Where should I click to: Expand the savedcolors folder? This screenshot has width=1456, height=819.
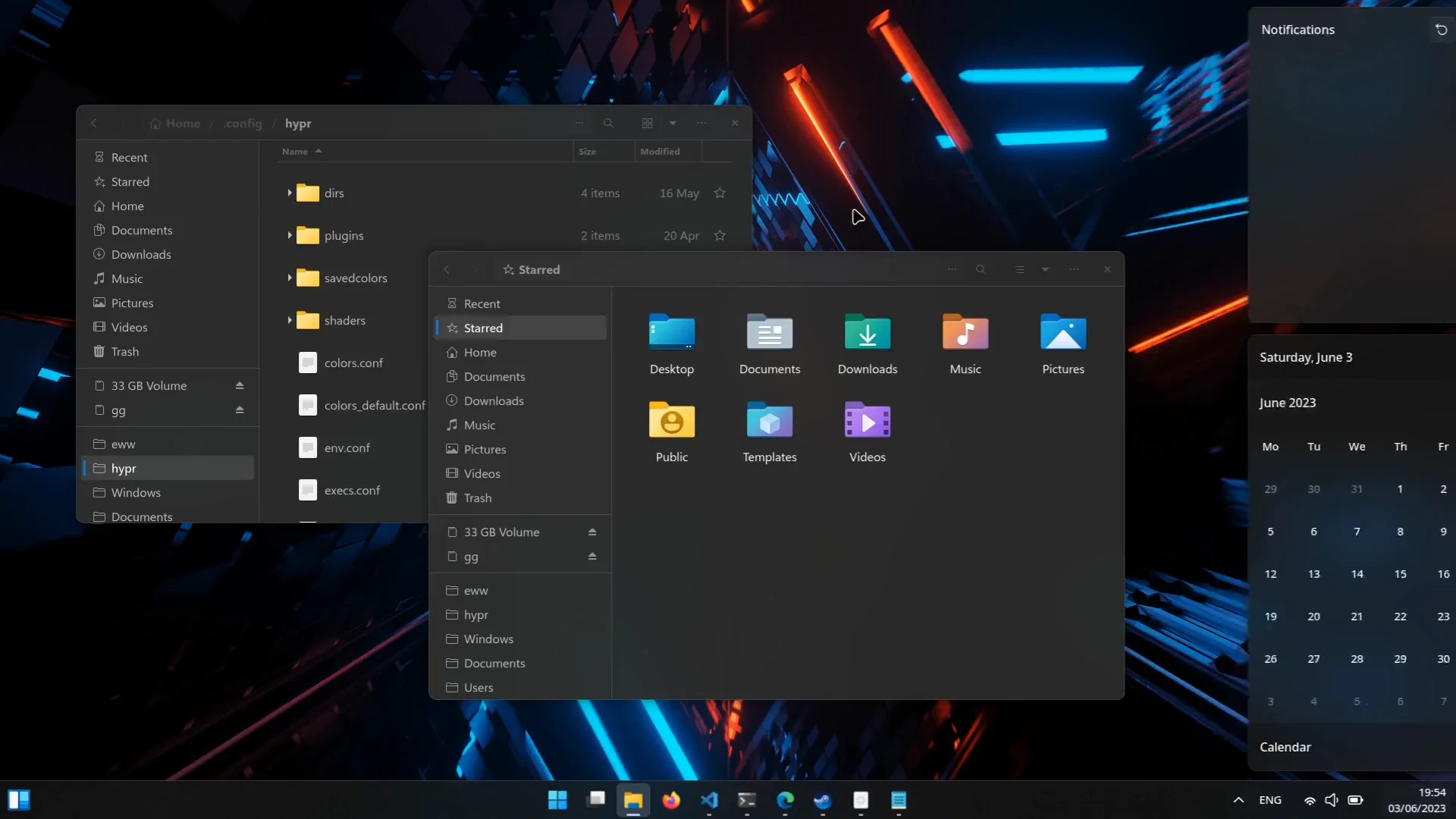tap(290, 278)
